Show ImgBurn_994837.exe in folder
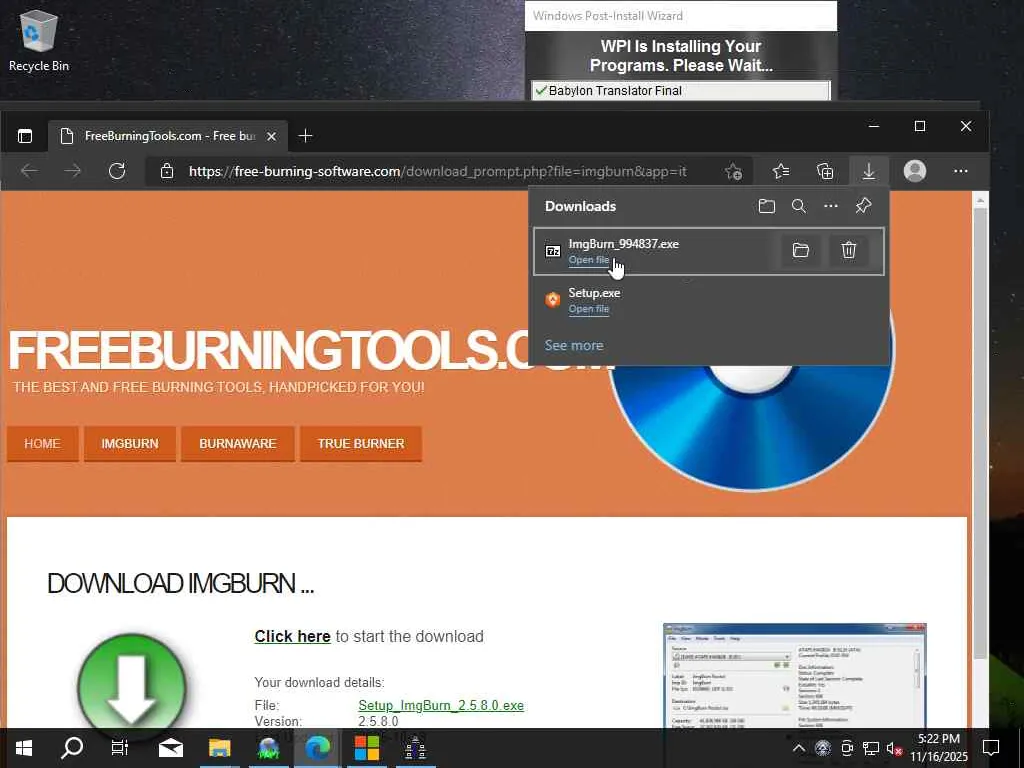The width and height of the screenshot is (1024, 768). point(801,250)
